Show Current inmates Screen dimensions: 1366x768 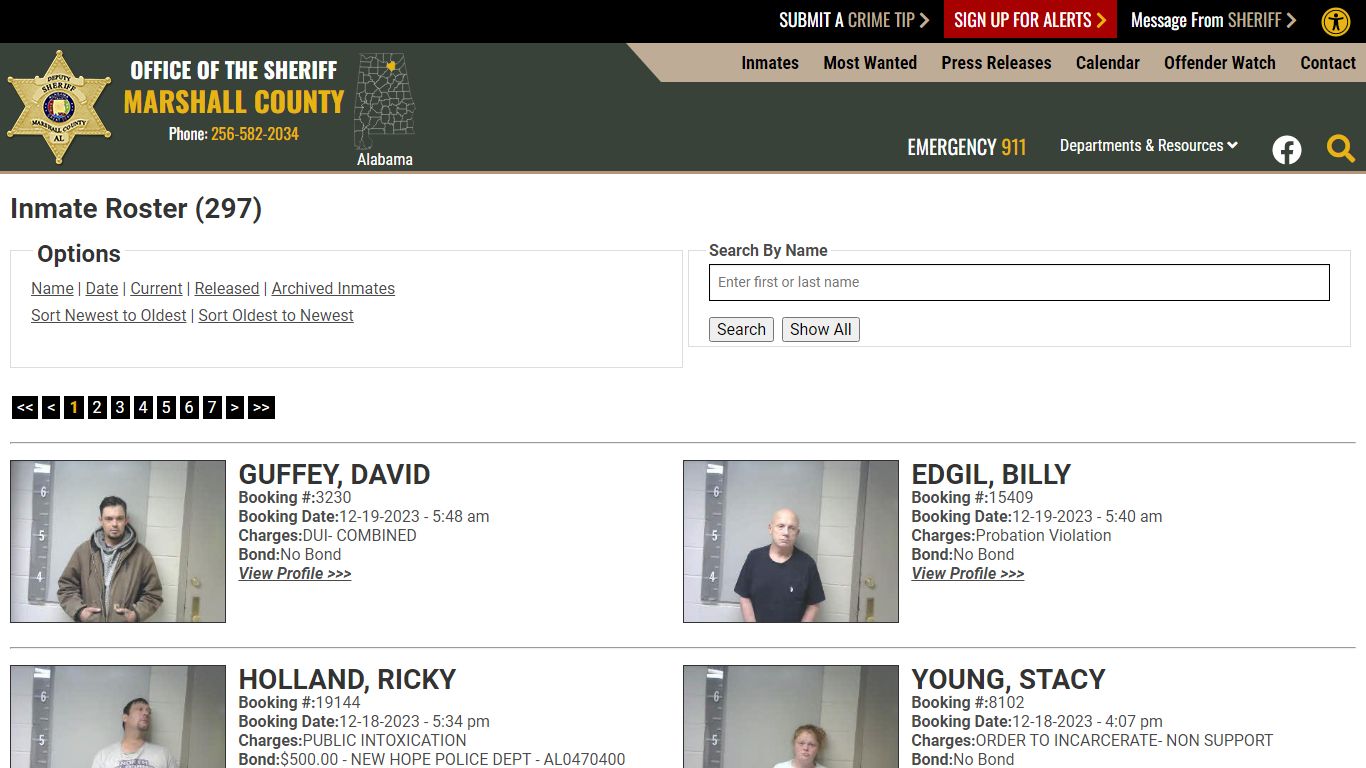(x=157, y=288)
